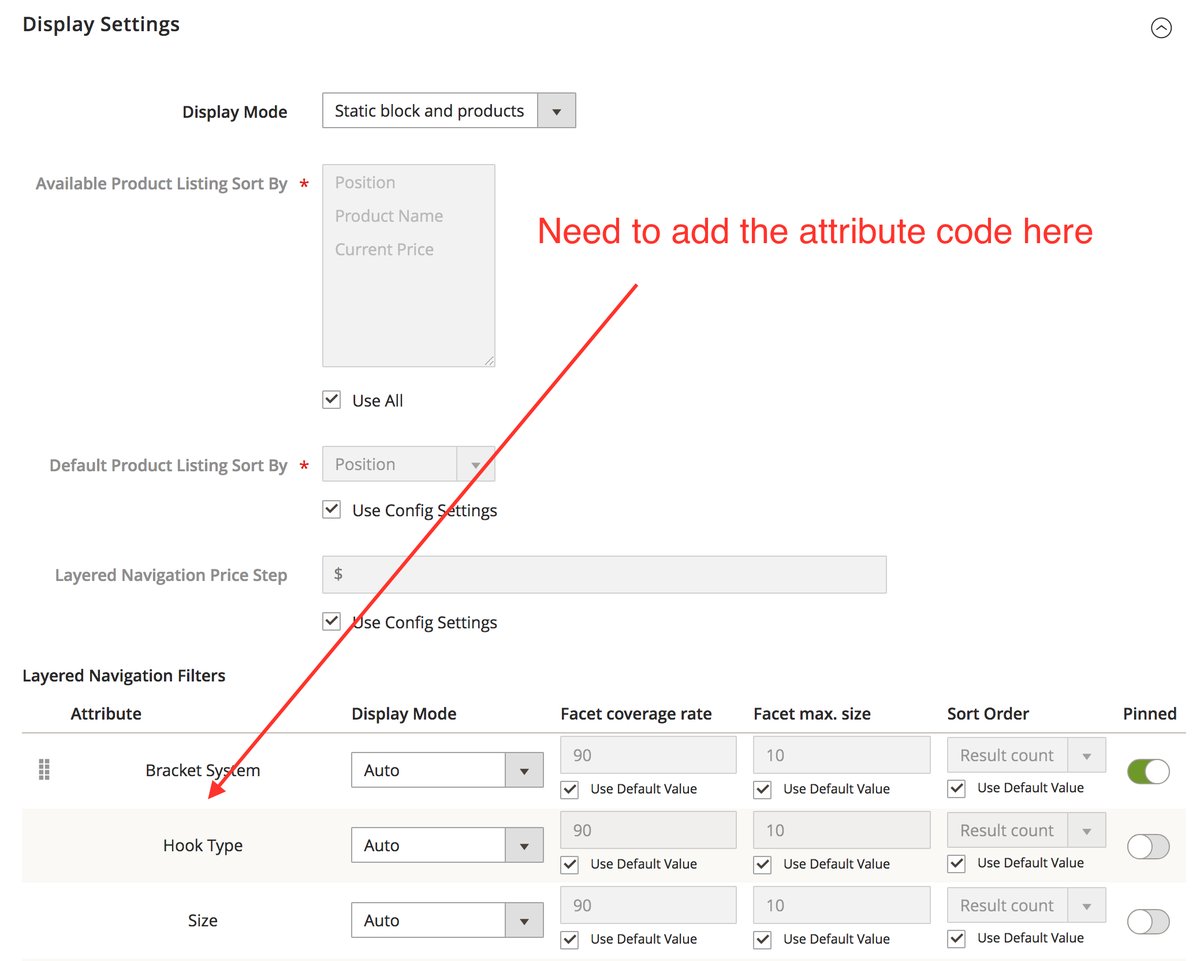Uncheck Use Config Settings under price step

coord(331,621)
